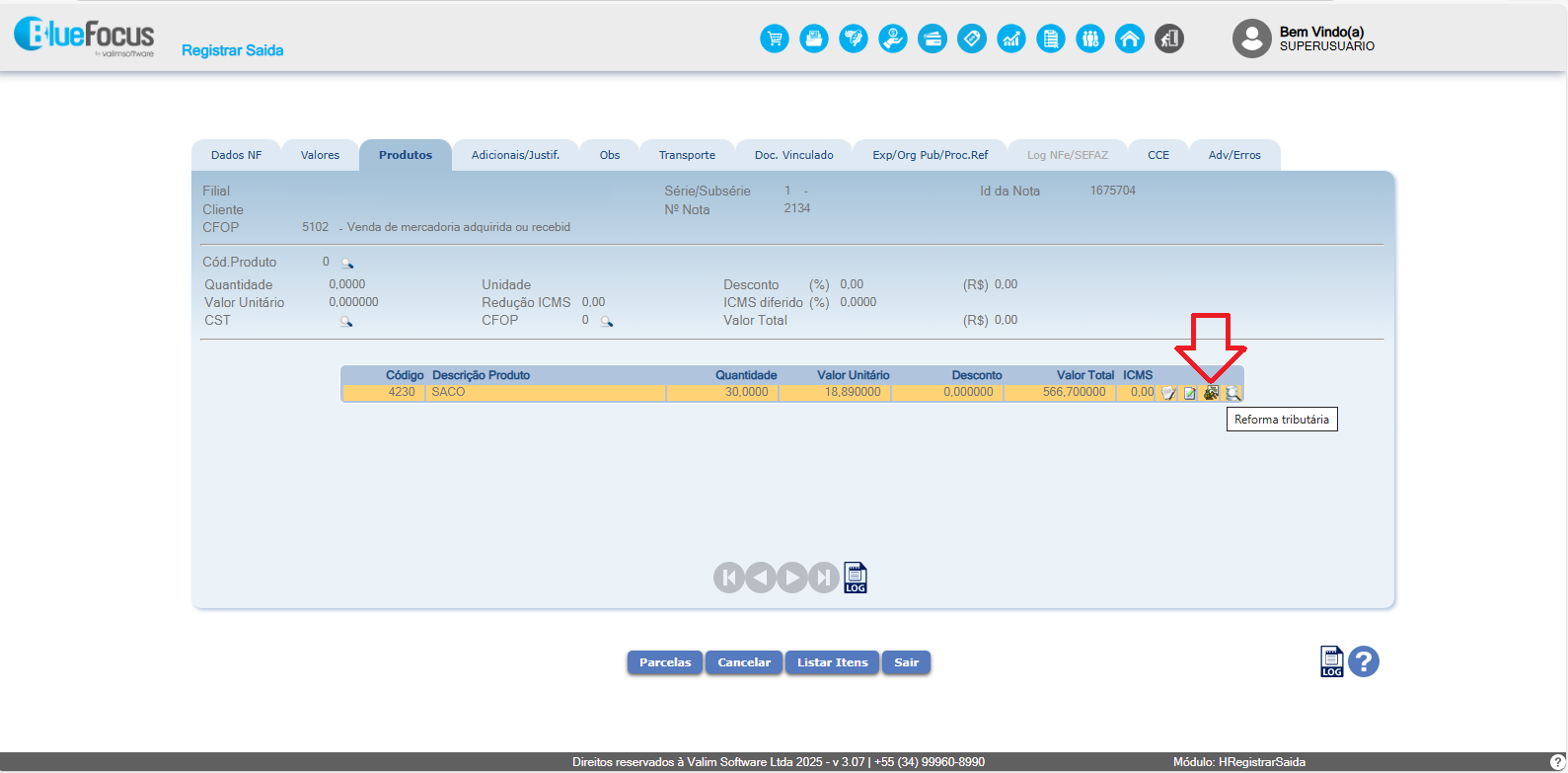Open Reforma tributária icon on SACO row
Image resolution: width=1568 pixels, height=773 pixels.
[1211, 393]
